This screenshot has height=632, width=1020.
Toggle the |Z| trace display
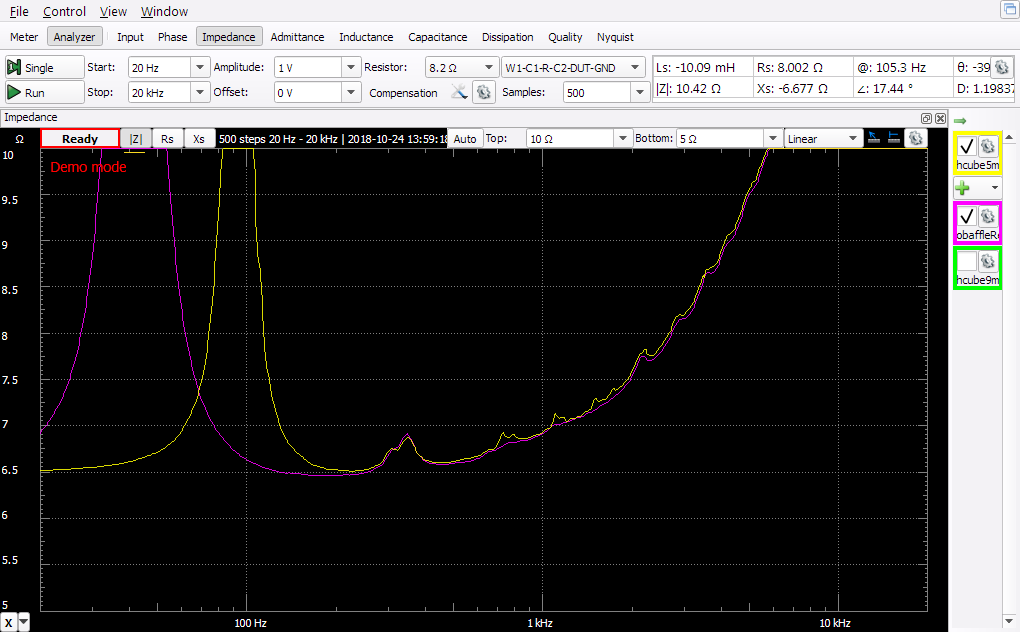(x=136, y=139)
